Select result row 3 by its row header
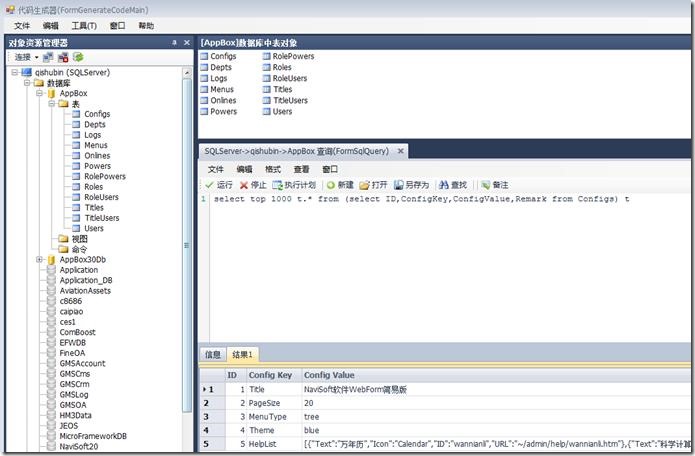Image resolution: width=695 pixels, height=456 pixels. click(x=212, y=417)
